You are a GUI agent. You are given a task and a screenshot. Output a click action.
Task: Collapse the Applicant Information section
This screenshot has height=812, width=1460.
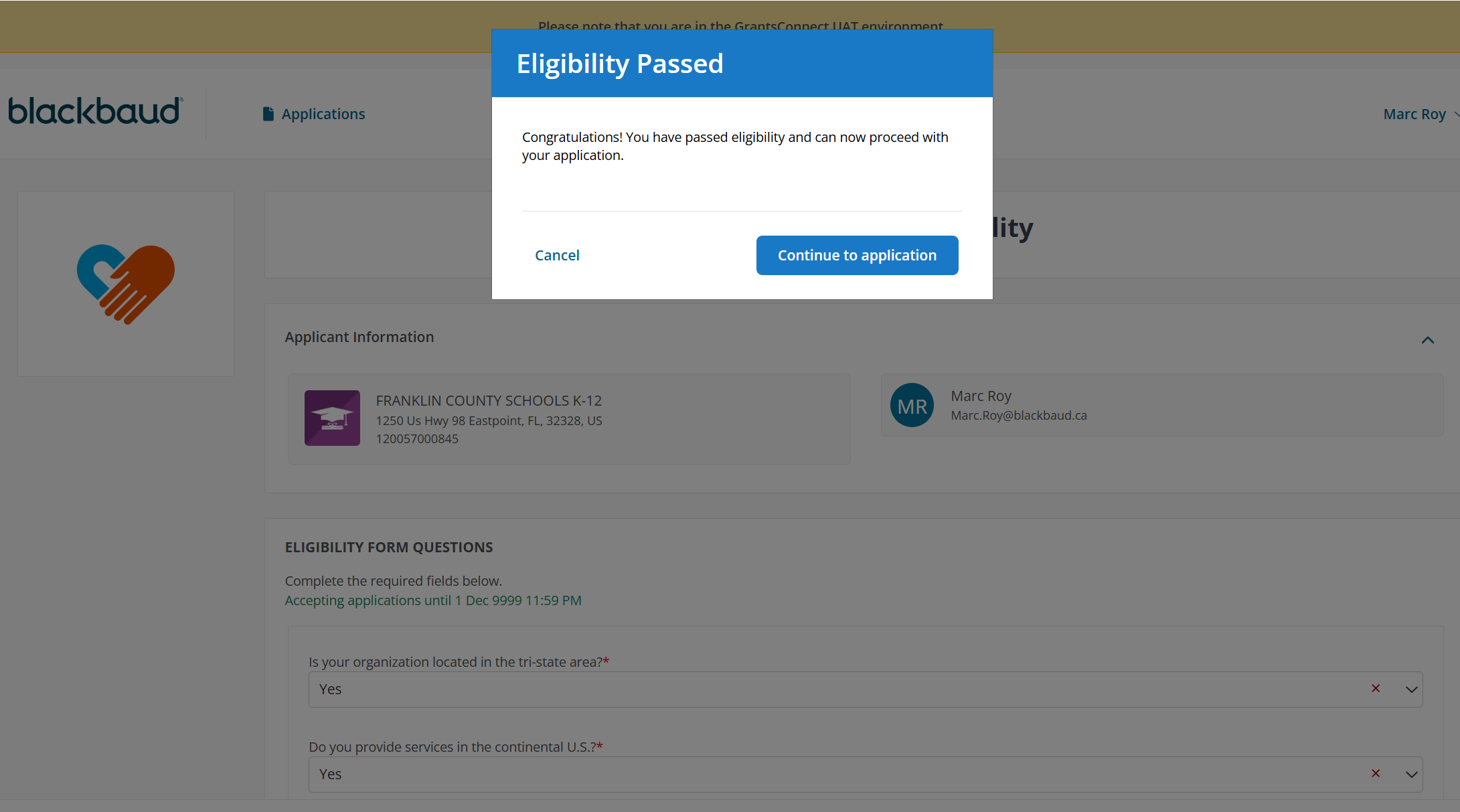click(x=1427, y=340)
